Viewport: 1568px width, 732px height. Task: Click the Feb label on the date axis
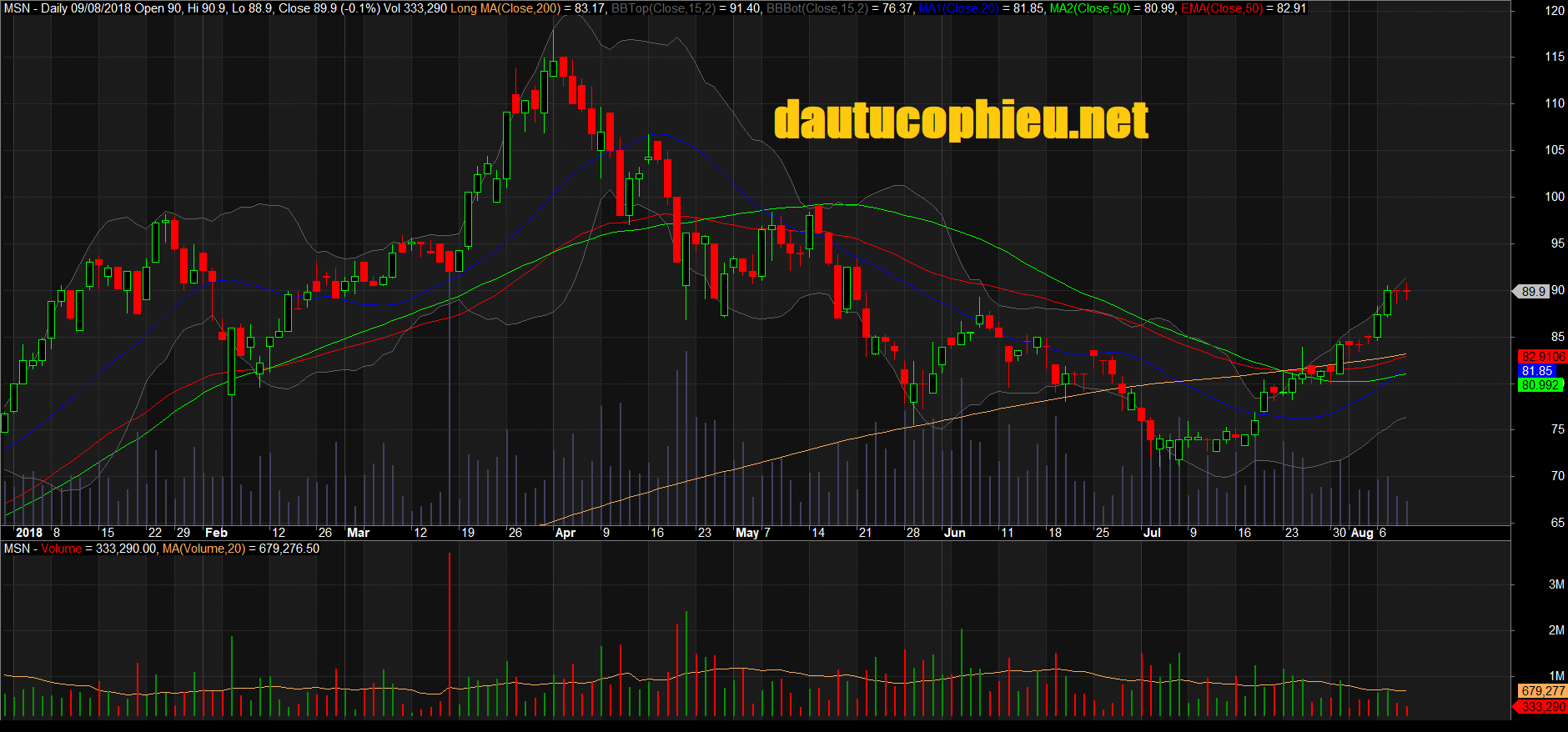(x=216, y=533)
